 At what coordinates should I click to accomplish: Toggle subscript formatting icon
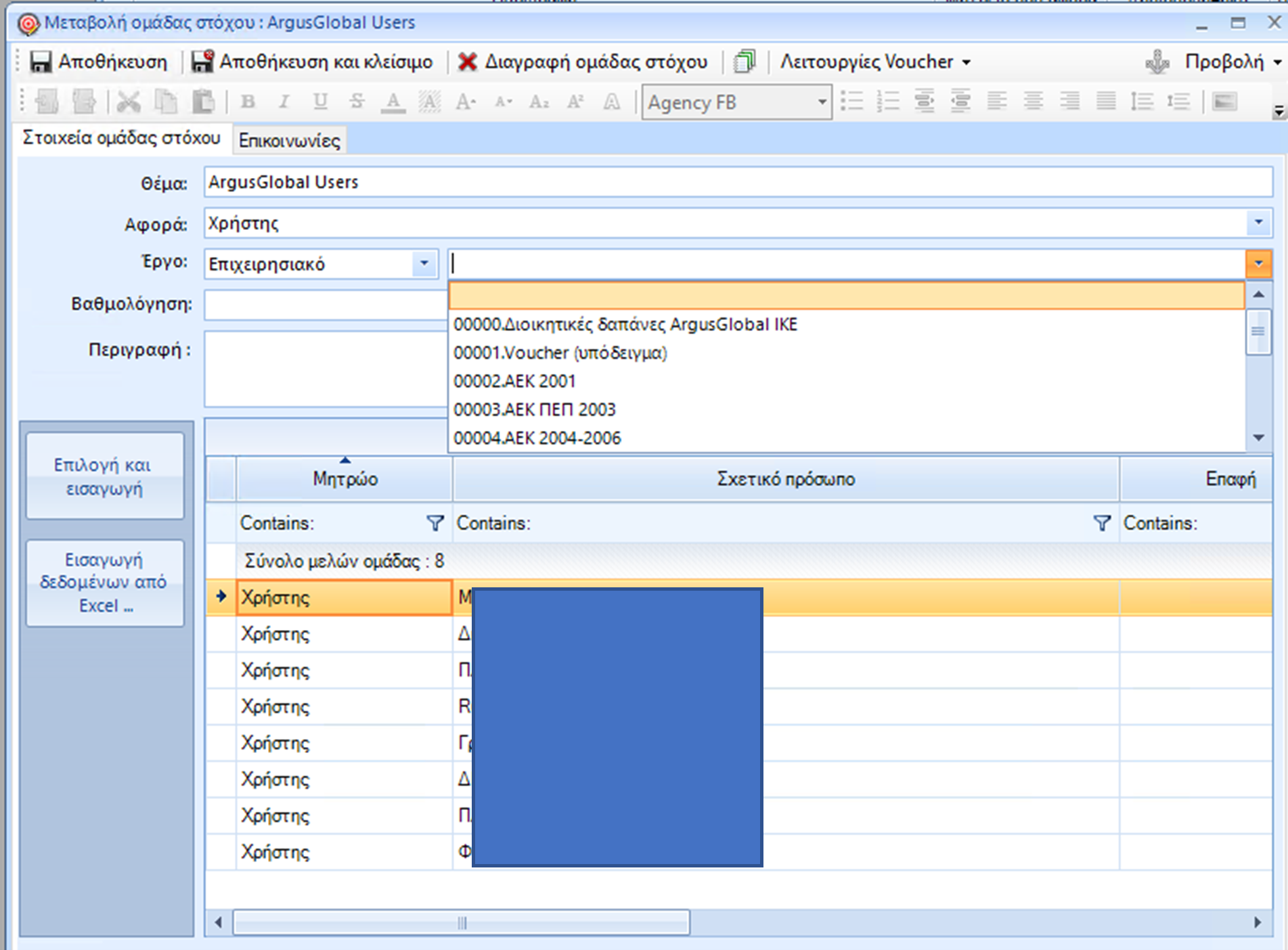pos(539,102)
